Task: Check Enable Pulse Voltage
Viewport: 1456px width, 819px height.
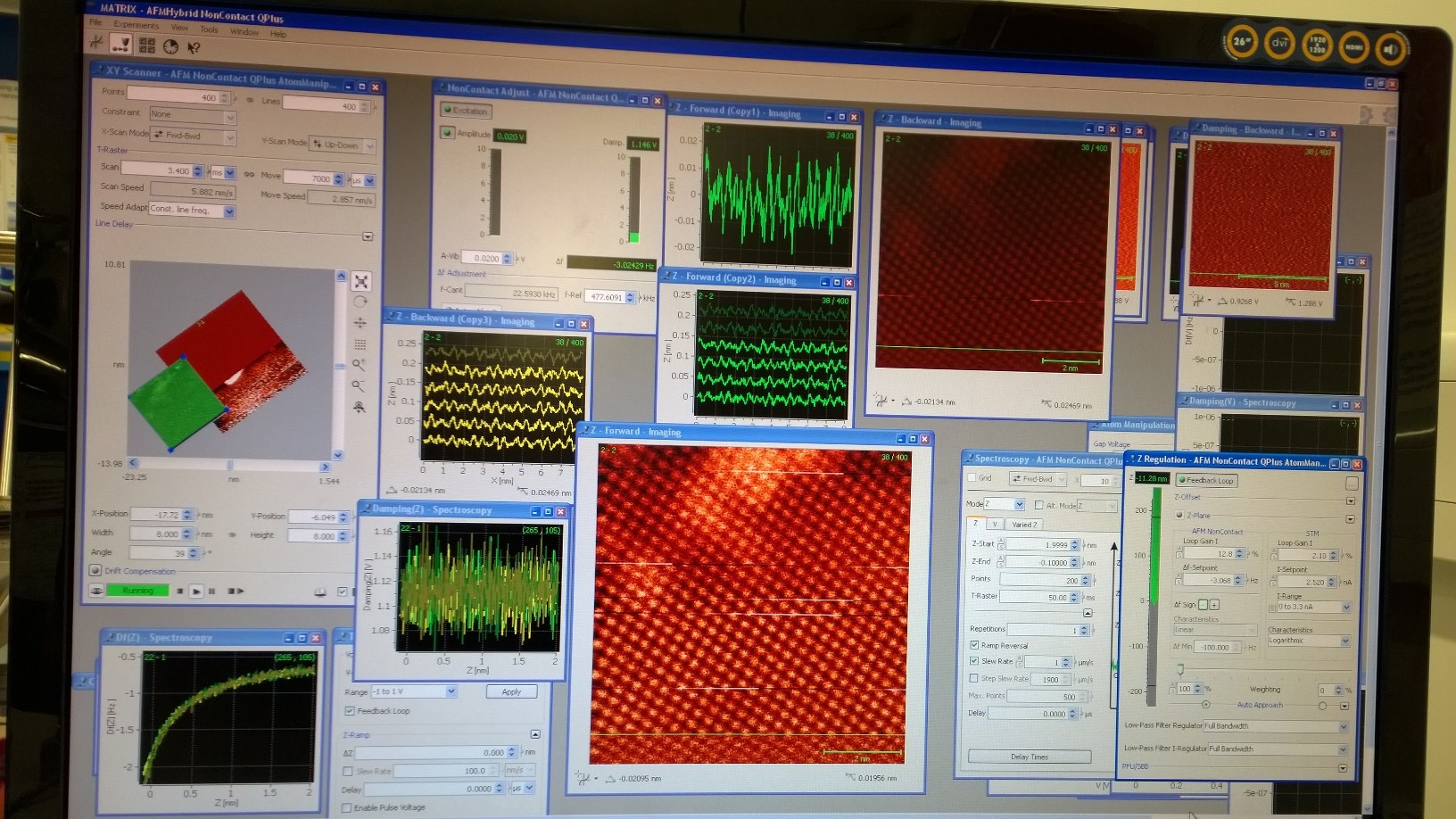Action: [347, 807]
